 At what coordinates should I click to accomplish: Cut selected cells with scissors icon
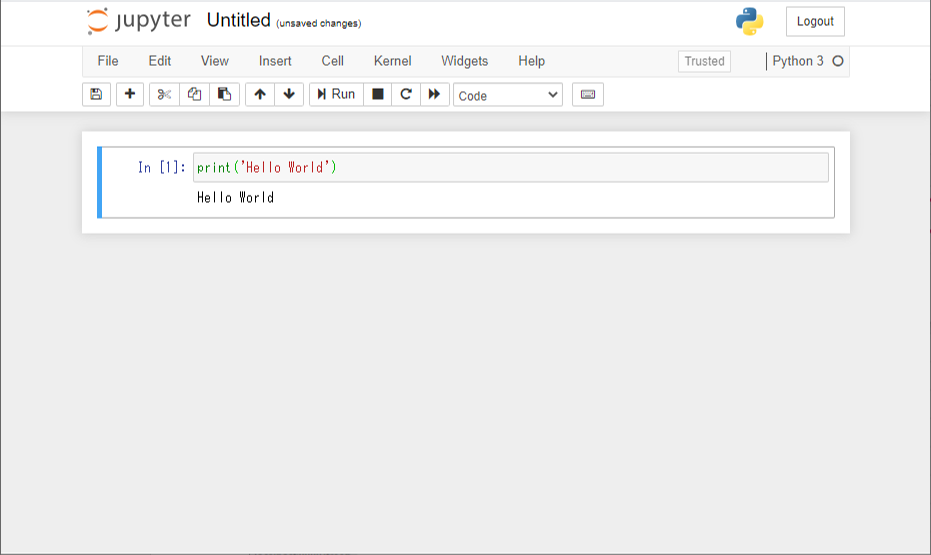(x=165, y=94)
